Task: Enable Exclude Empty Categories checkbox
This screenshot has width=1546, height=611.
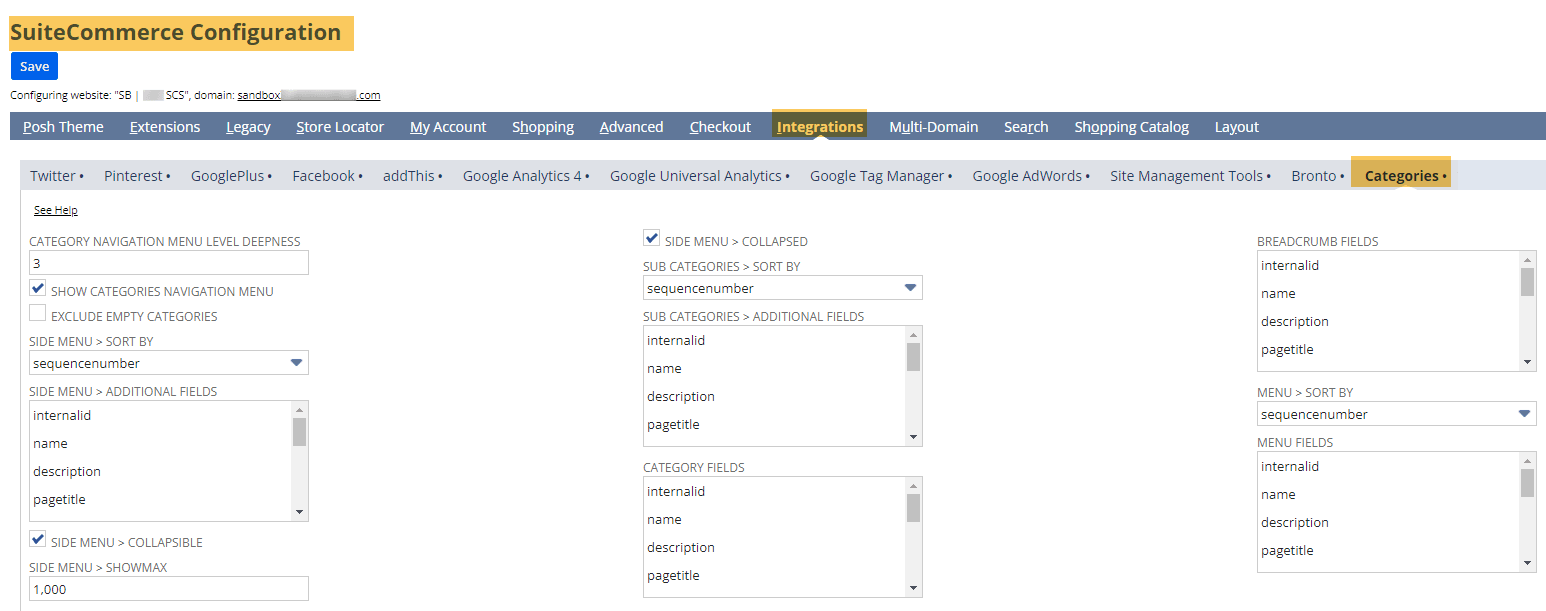Action: (38, 314)
